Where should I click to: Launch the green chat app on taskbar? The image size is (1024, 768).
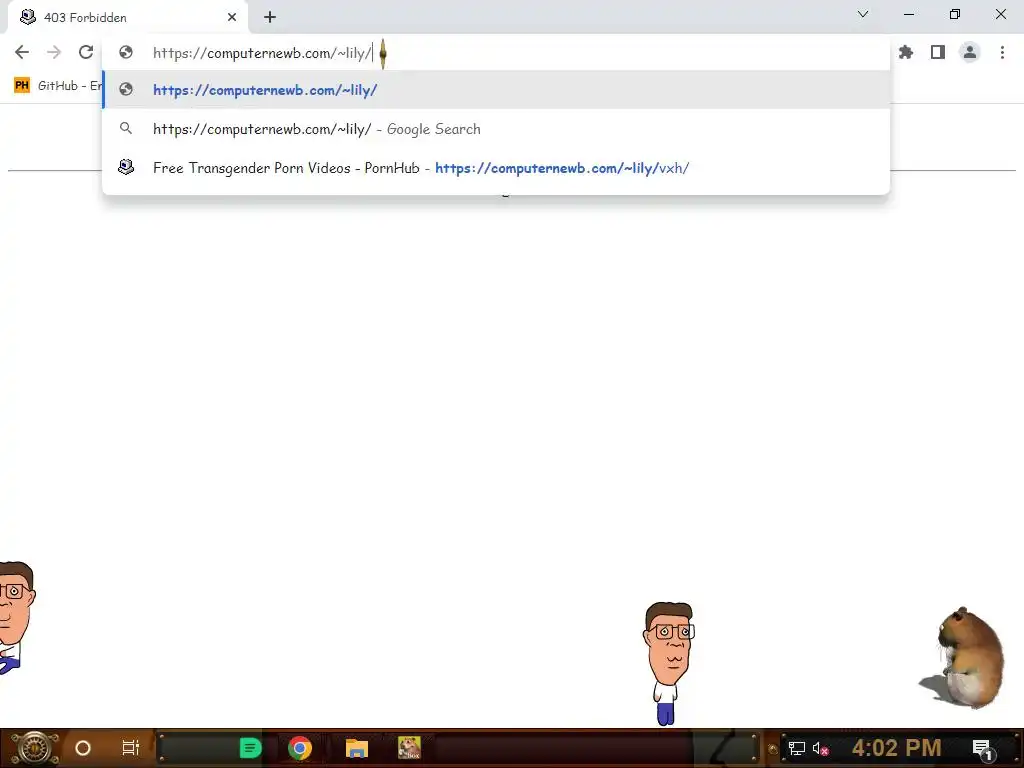tap(250, 748)
